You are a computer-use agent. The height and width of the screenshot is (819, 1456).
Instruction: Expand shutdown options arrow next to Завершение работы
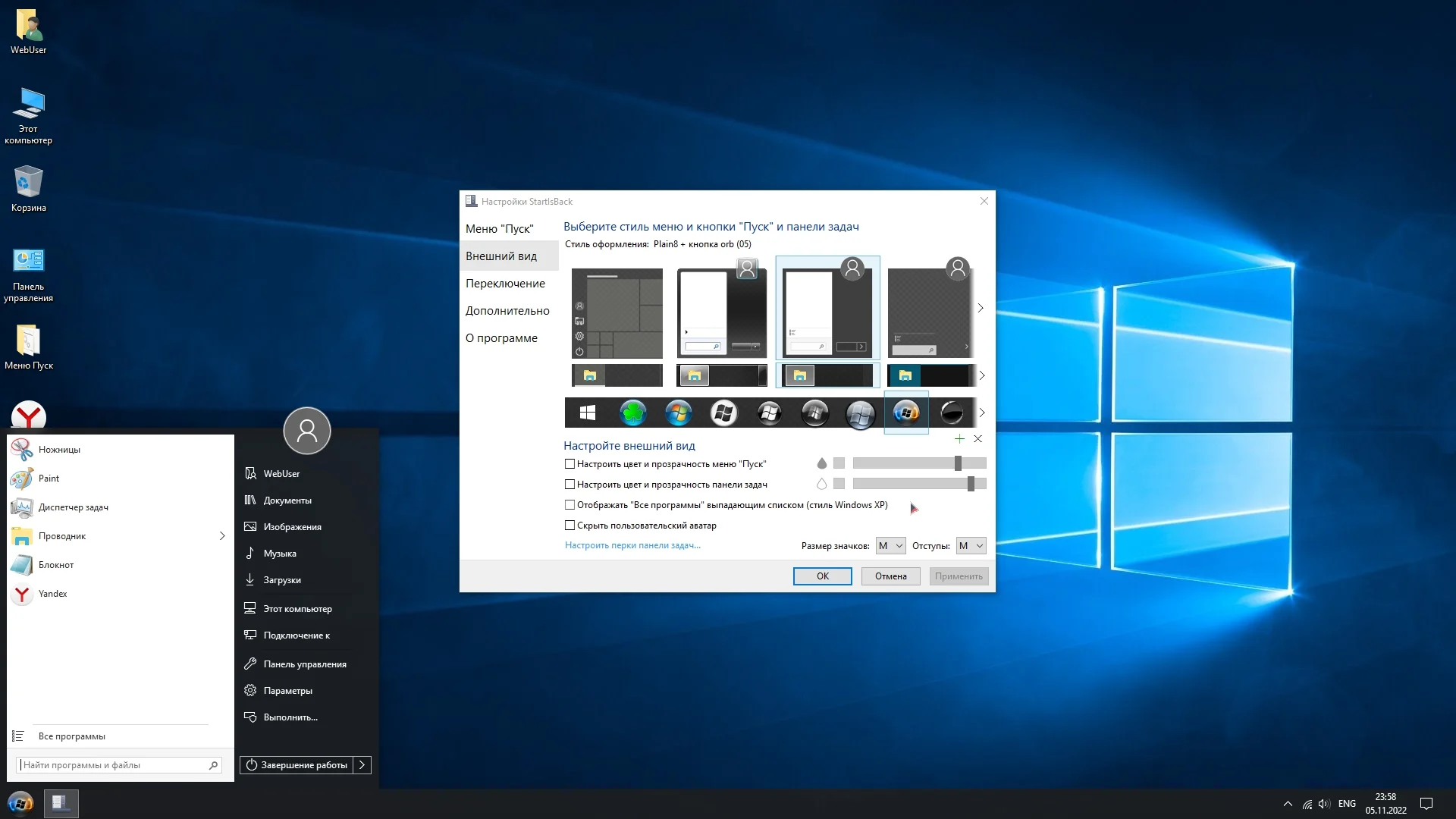pos(362,765)
